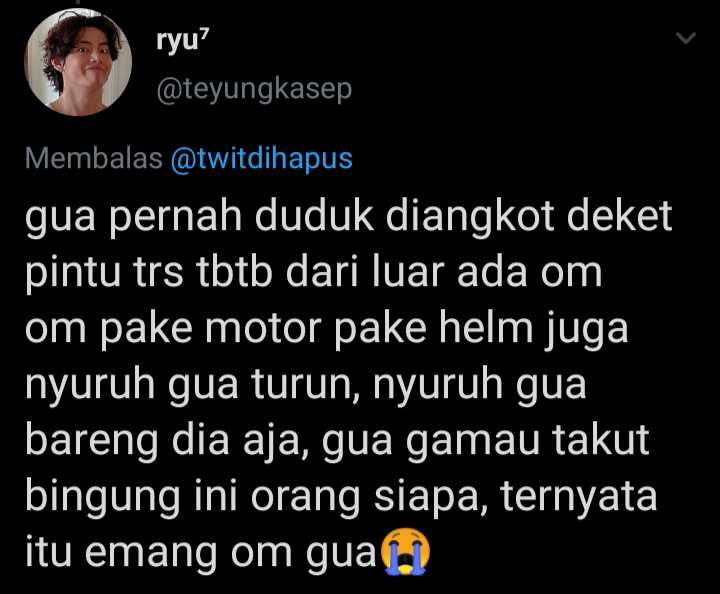Click the tweet line starting with pintu trs
720x594 pixels.
coord(313,273)
